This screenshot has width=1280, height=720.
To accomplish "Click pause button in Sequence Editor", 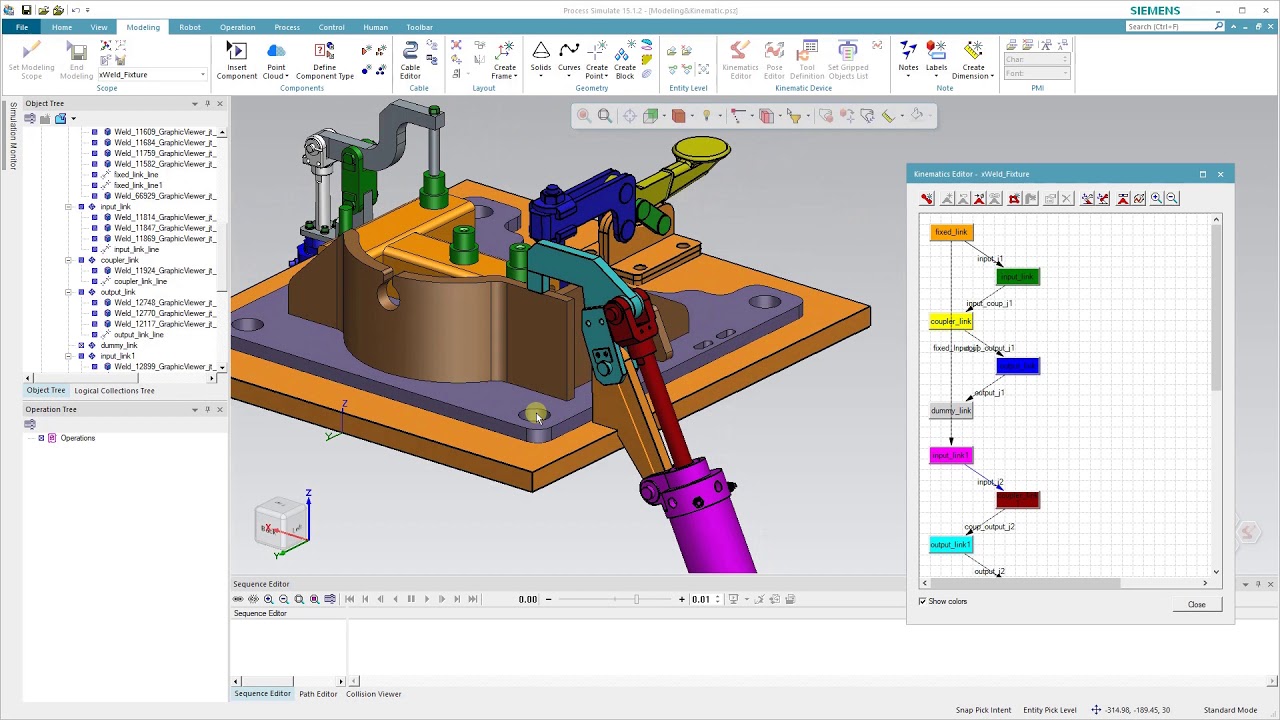I will click(410, 599).
